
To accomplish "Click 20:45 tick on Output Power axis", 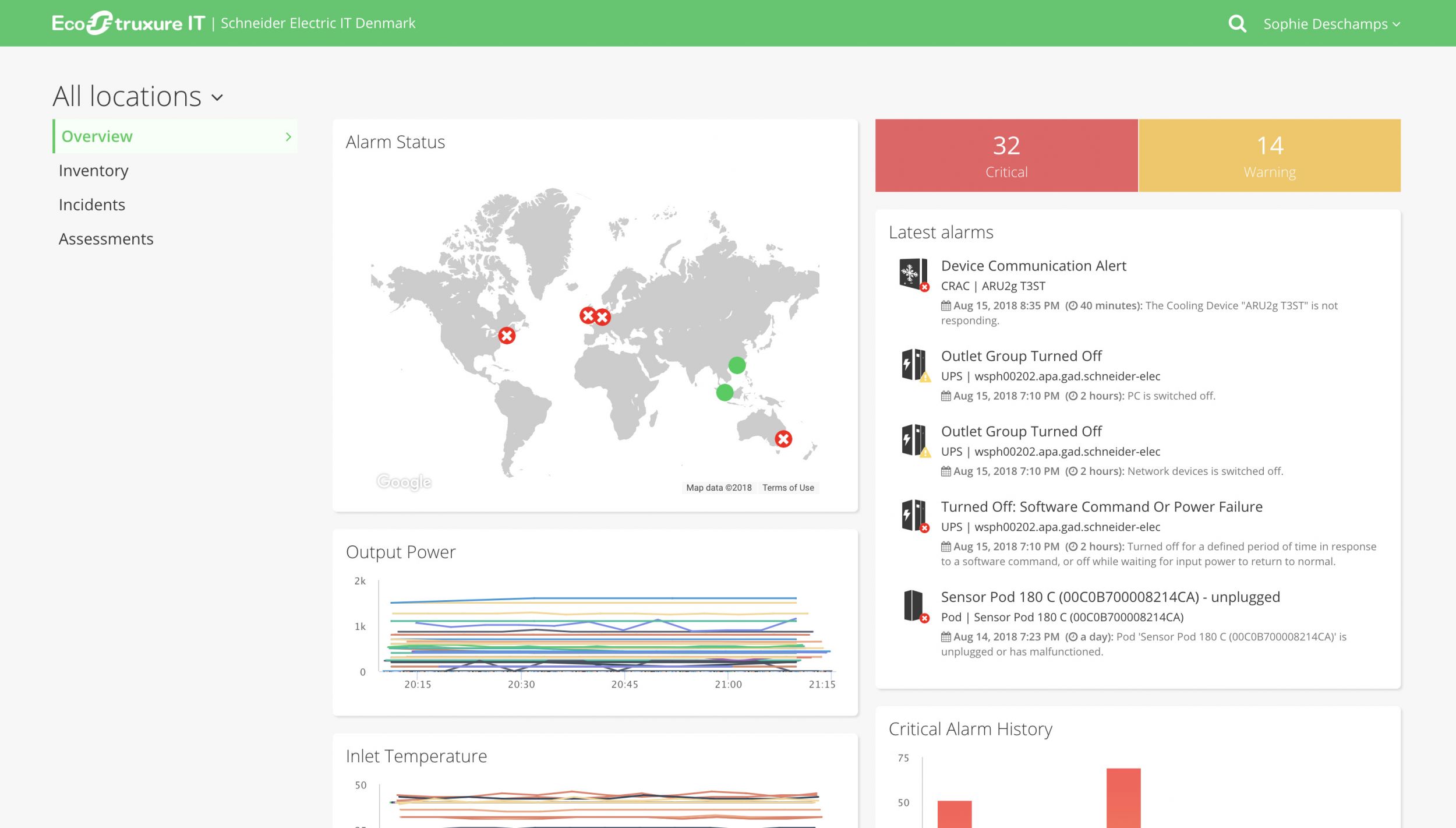I will (x=624, y=684).
